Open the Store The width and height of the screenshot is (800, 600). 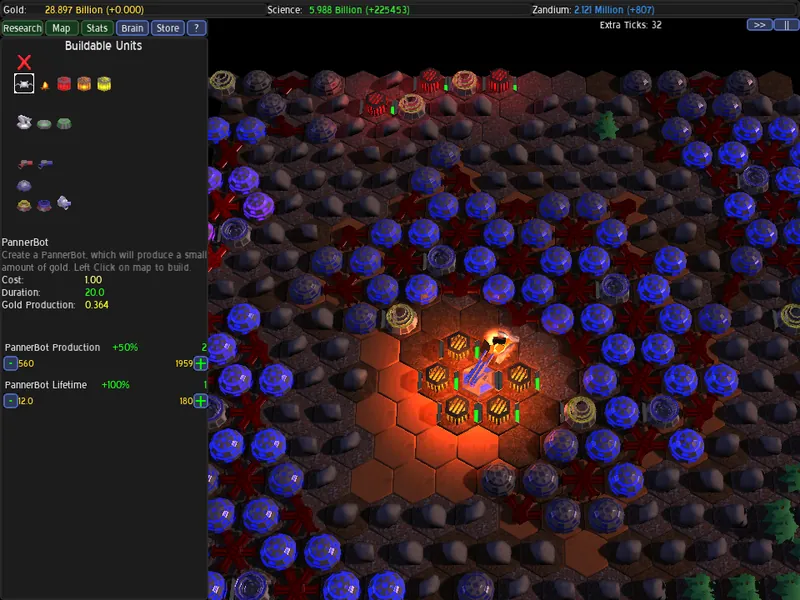[168, 28]
